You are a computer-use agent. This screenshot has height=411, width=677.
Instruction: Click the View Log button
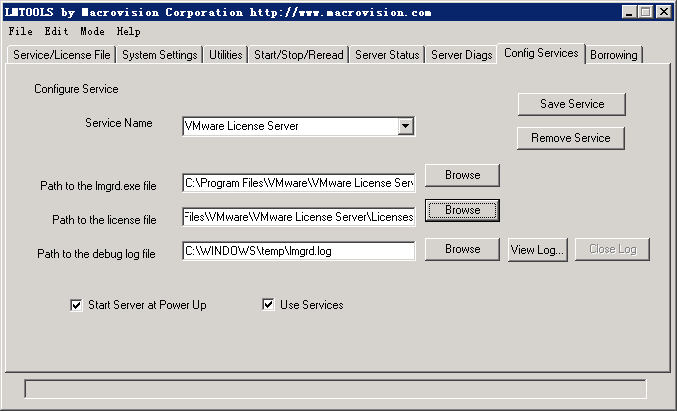pos(538,249)
